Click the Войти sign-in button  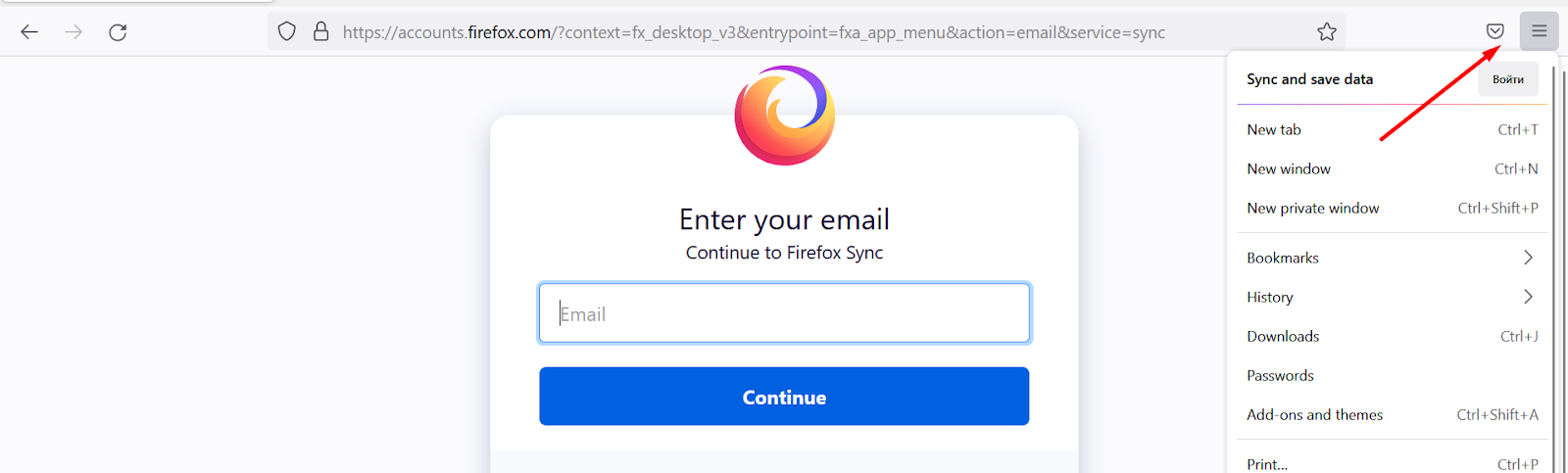click(1508, 79)
